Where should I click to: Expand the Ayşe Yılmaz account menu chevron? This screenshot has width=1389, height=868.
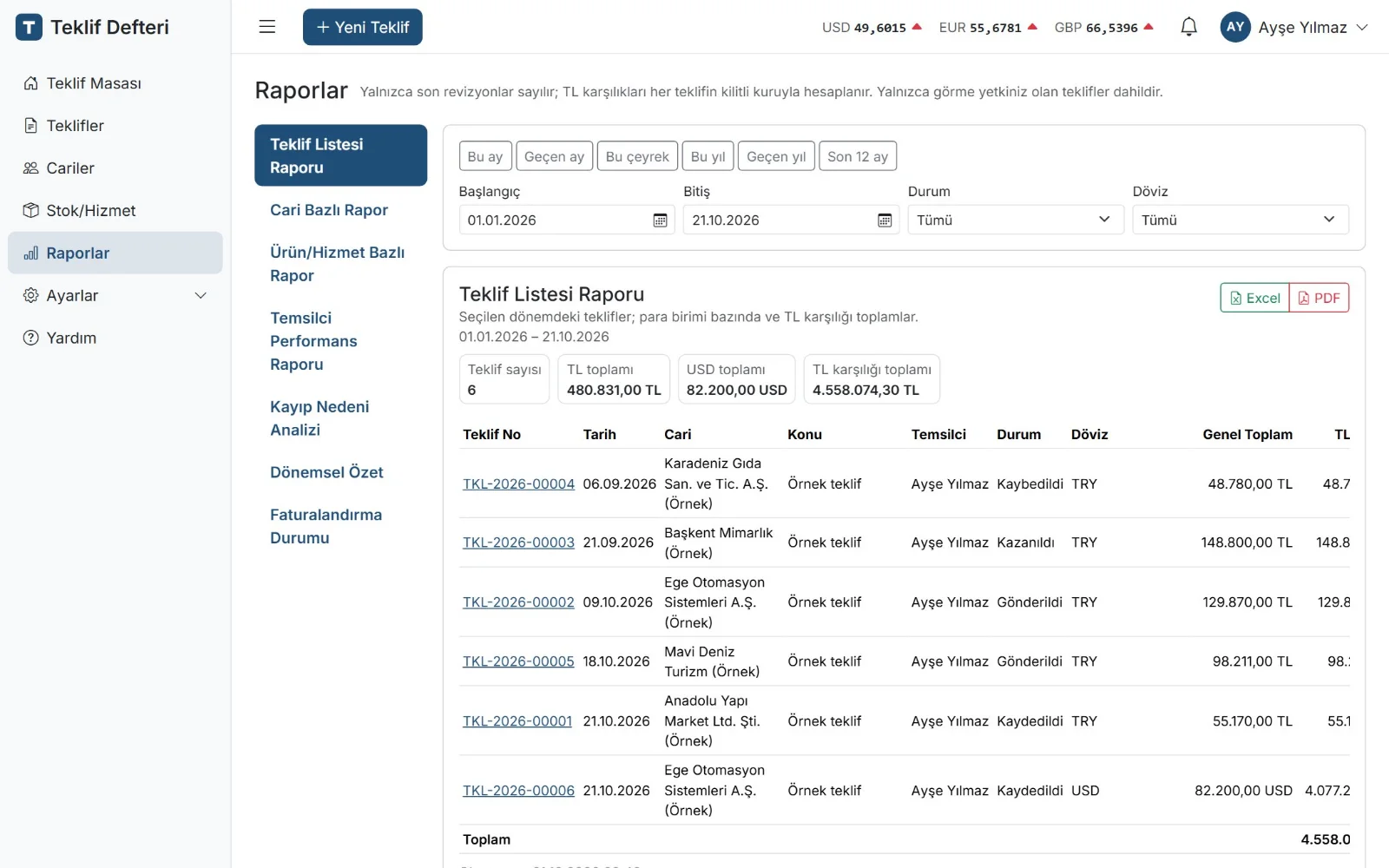pos(1362,27)
